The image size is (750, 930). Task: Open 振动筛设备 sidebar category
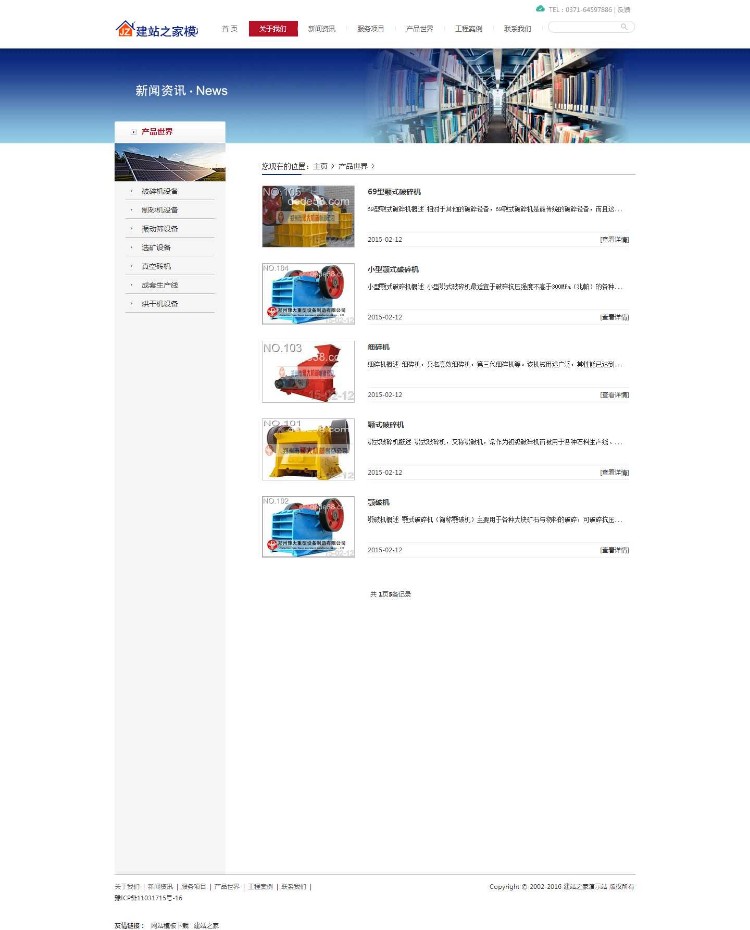pos(159,228)
